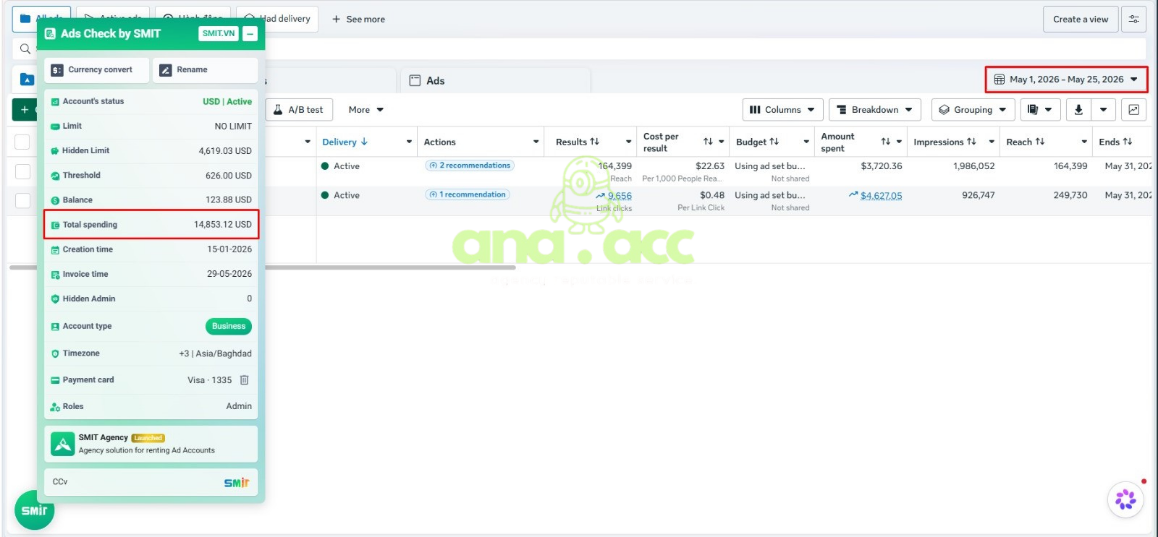Open the reports icon dropdown
The image size is (1158, 537).
click(x=1041, y=109)
